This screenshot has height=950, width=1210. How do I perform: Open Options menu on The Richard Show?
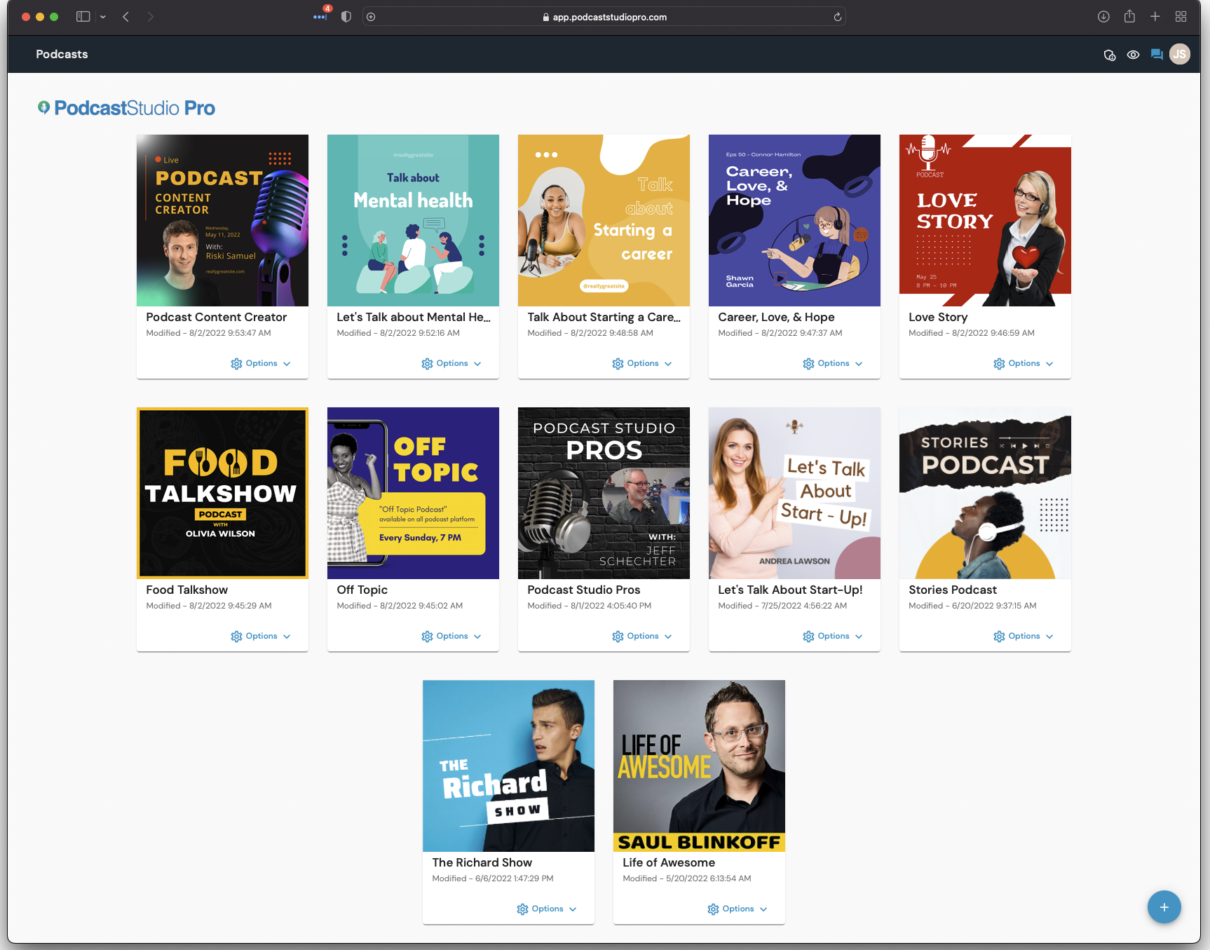coord(546,908)
